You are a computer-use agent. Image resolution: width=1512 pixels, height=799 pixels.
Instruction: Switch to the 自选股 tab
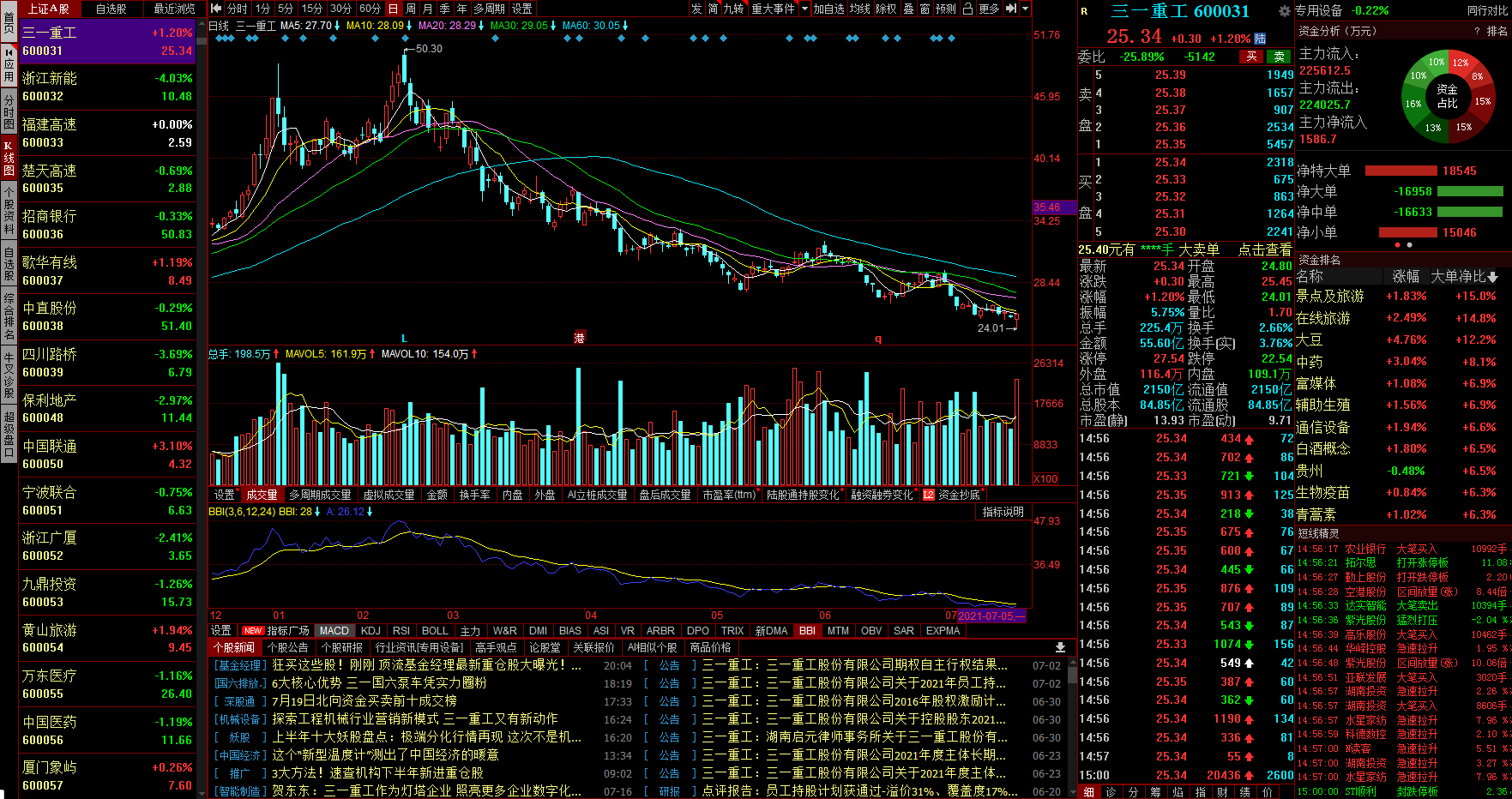(111, 9)
